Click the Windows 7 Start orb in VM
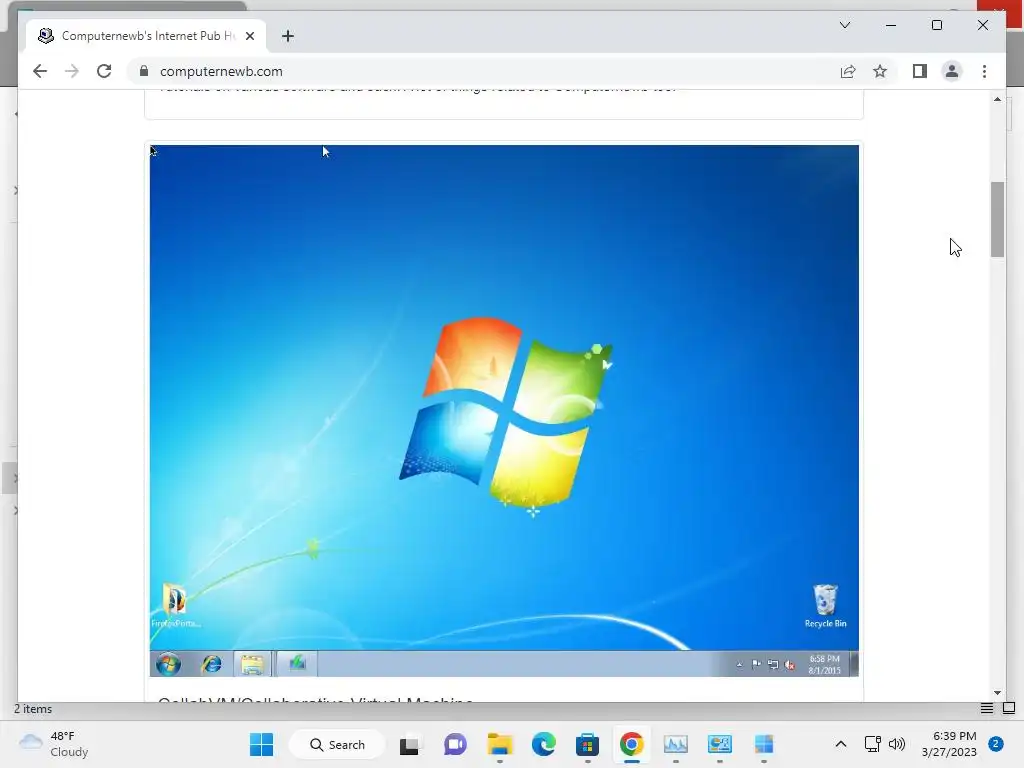This screenshot has width=1024, height=768. (168, 664)
